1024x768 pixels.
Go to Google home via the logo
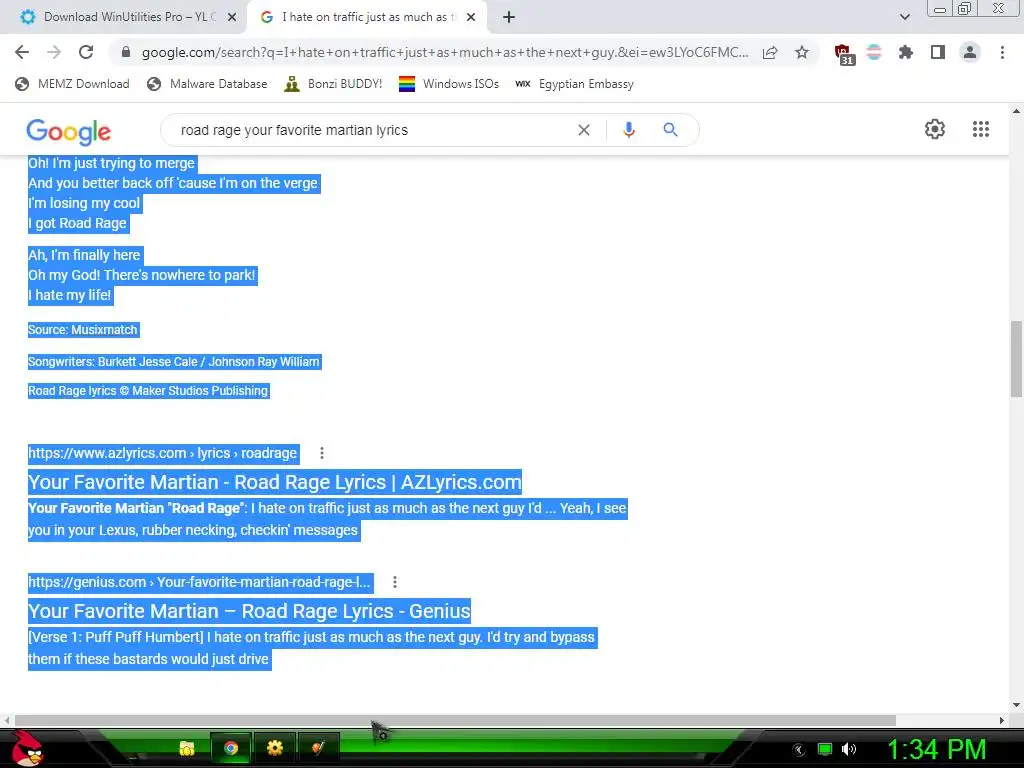click(x=69, y=132)
